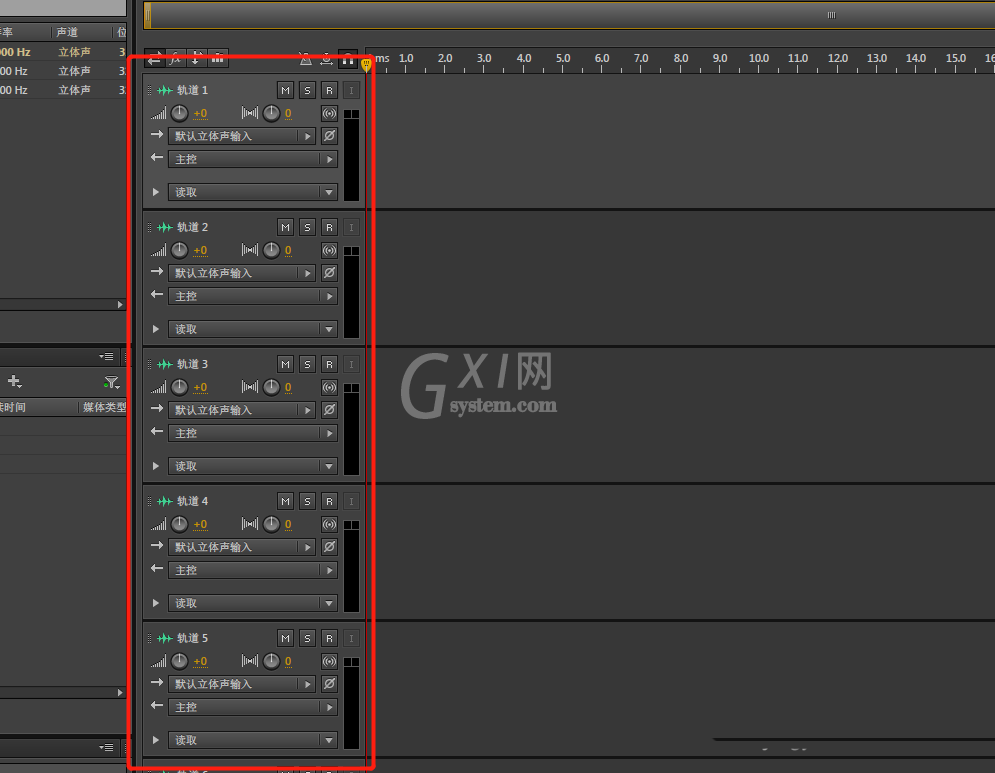Enable input monitoring (I) on 轨道 4

(351, 501)
